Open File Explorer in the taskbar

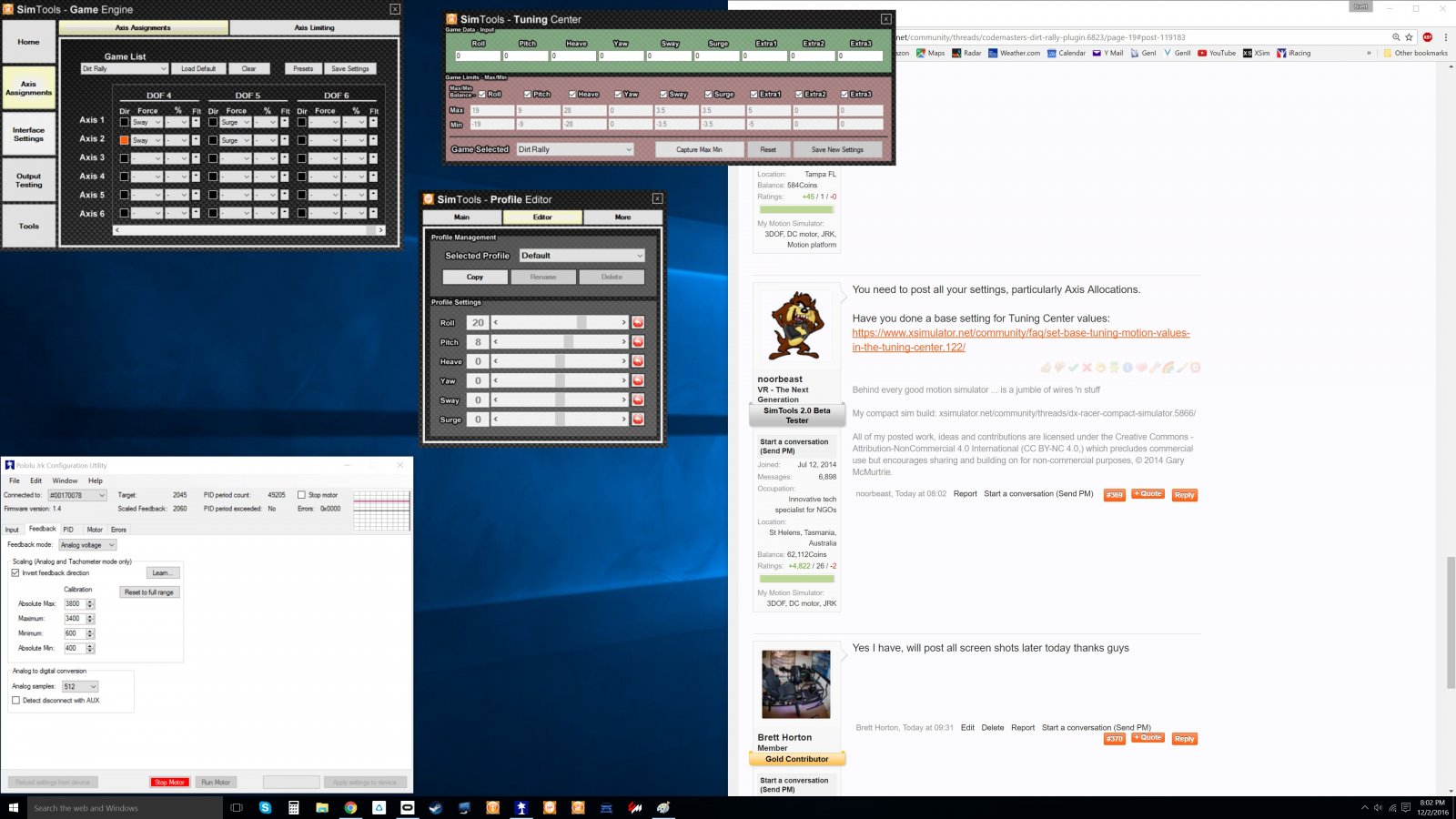321,807
